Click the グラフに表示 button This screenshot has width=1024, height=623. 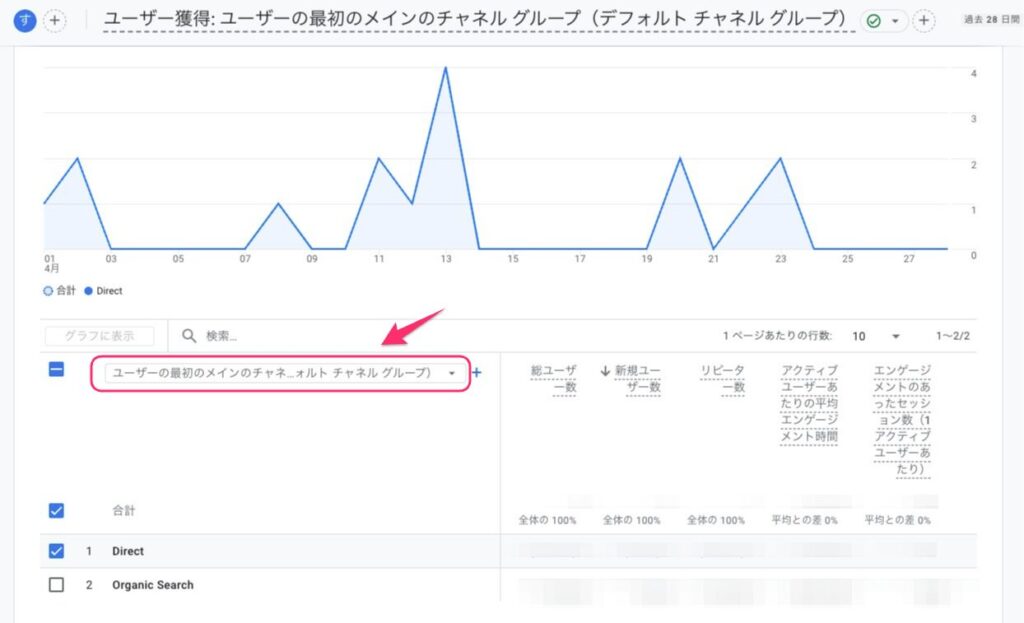point(100,337)
